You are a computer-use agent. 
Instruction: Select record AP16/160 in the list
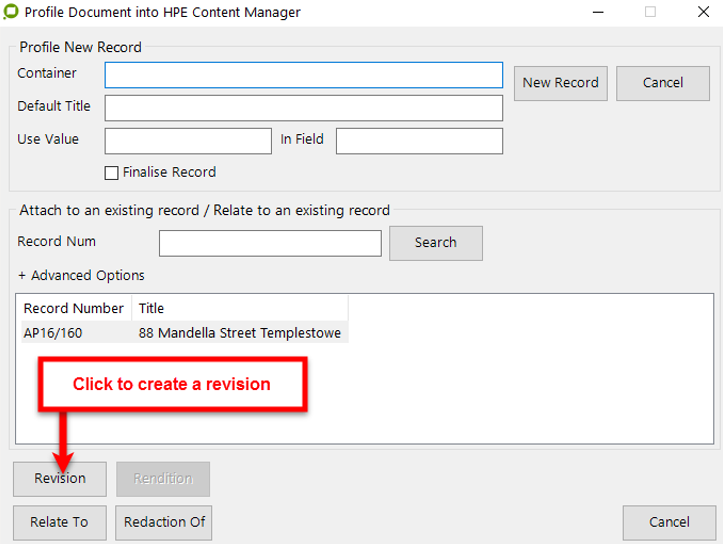52,332
